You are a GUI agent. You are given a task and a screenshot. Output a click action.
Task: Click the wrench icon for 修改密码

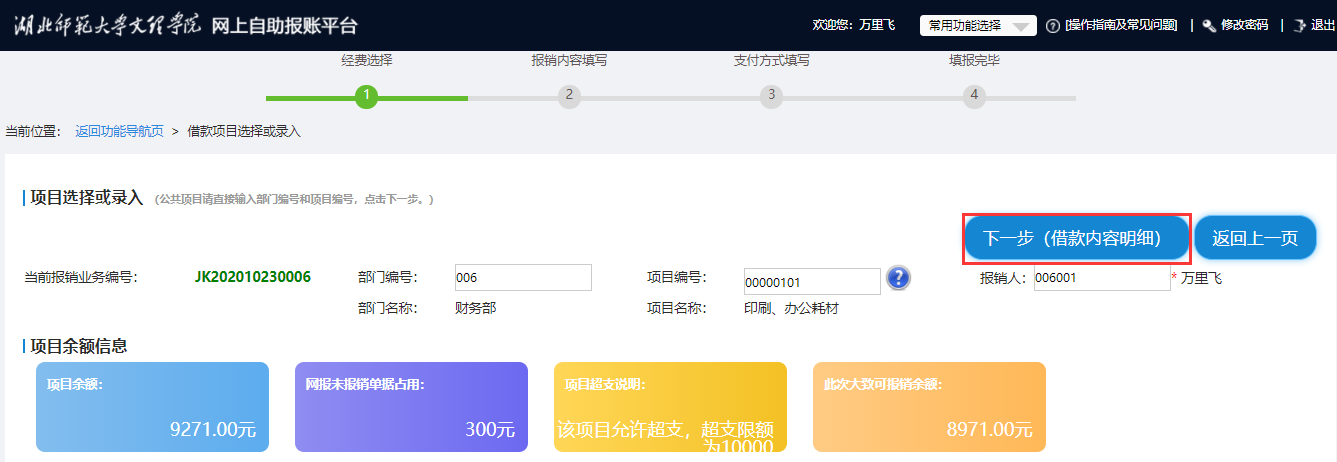point(1208,26)
